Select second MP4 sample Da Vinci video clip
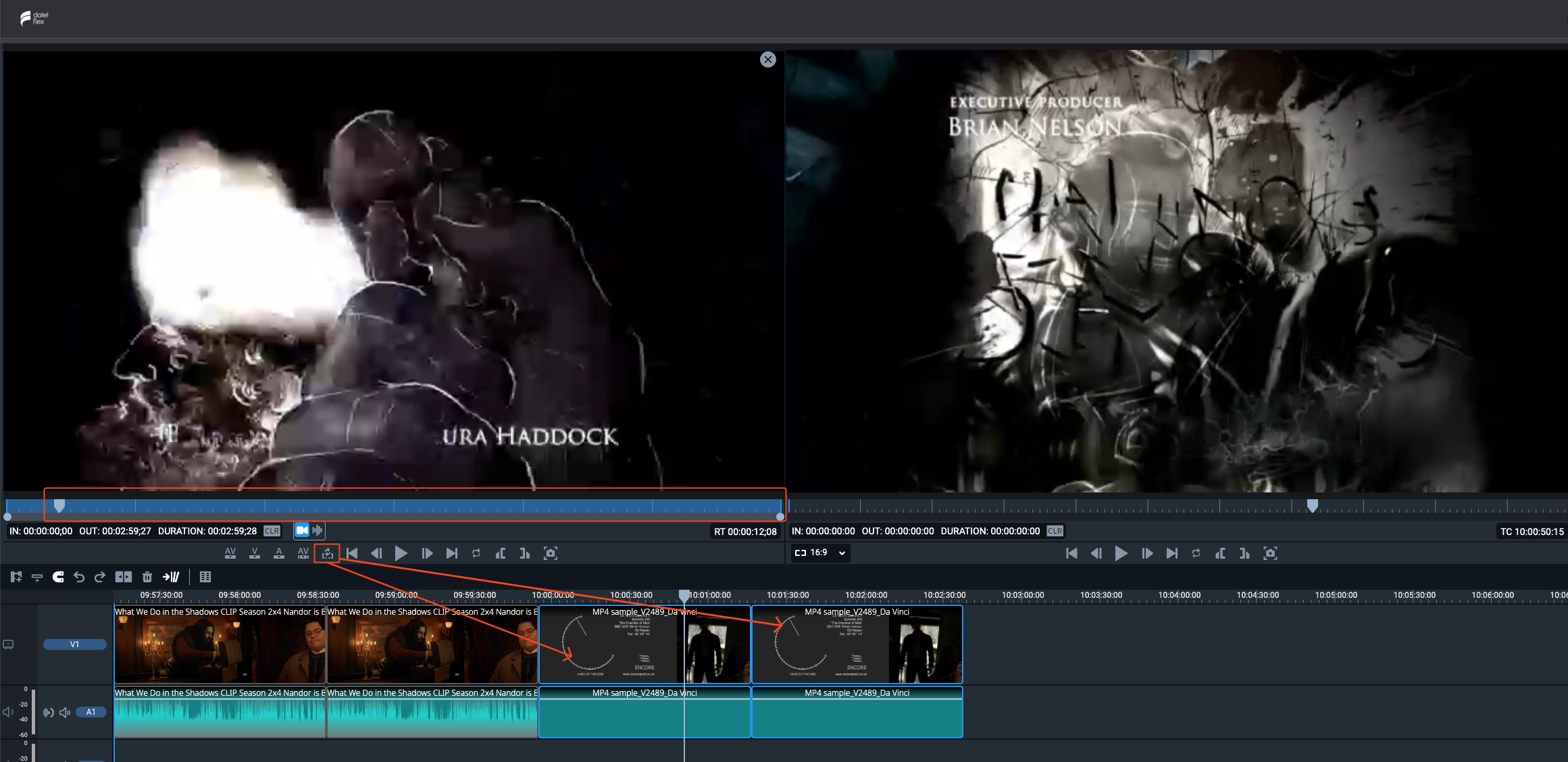 click(x=857, y=644)
